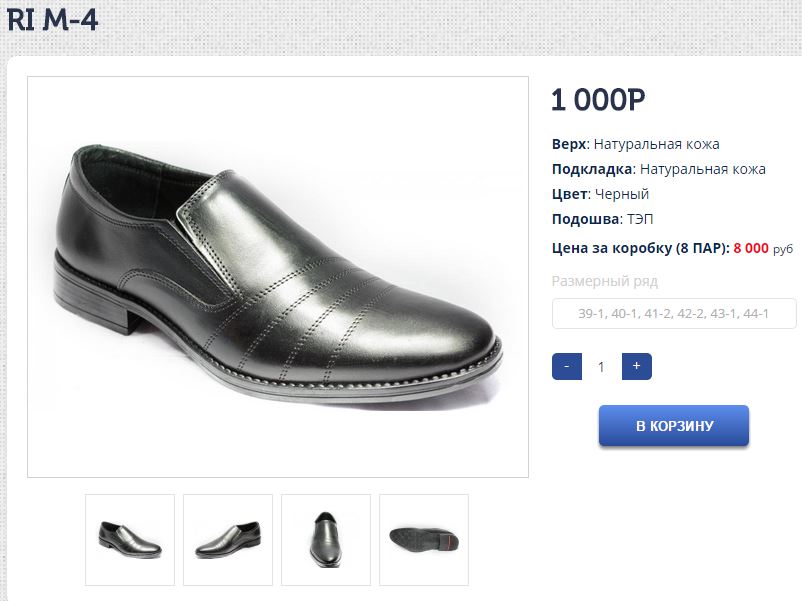Click the minus quantity button

(x=566, y=366)
